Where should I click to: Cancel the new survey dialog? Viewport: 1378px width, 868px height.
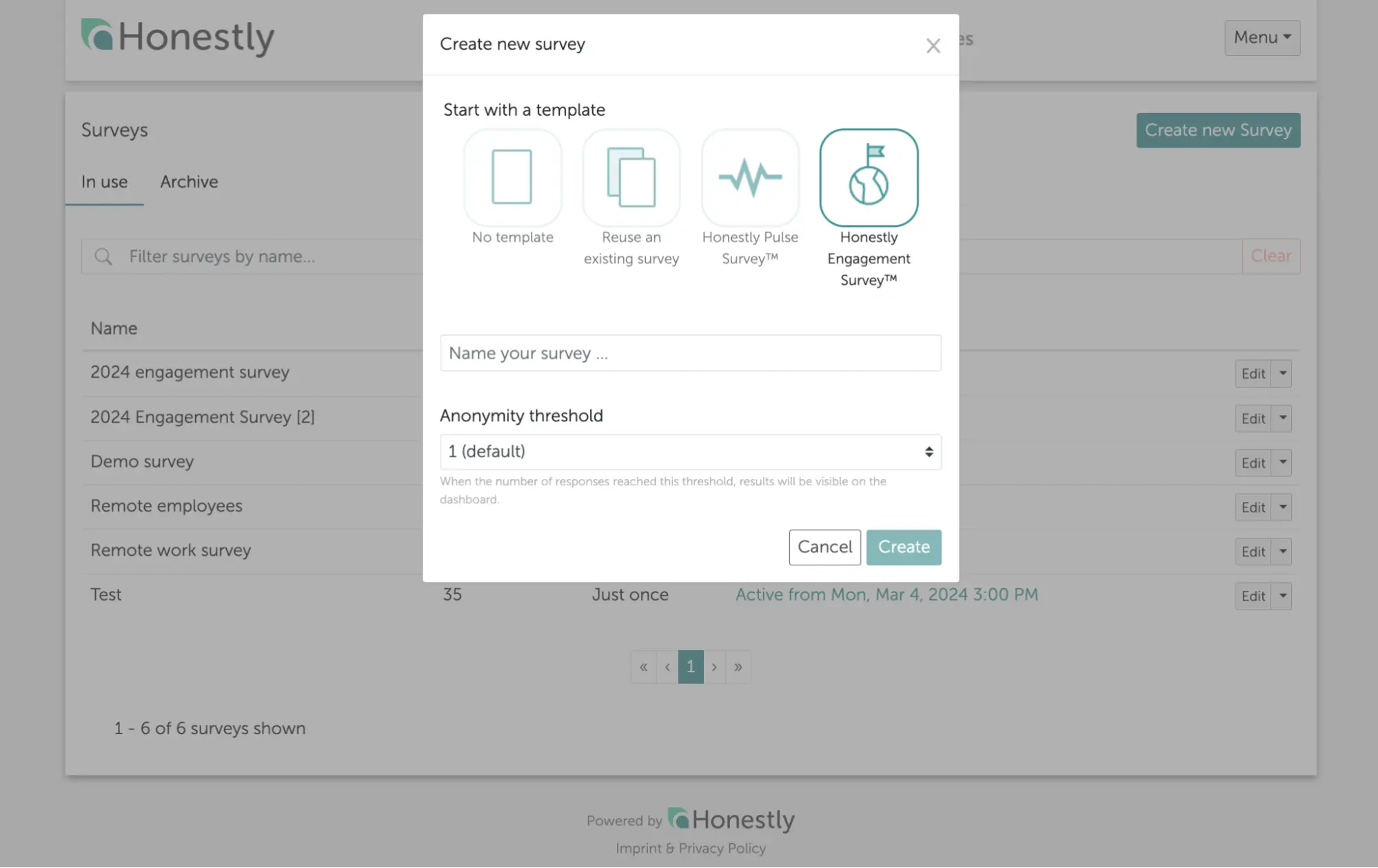coord(824,547)
